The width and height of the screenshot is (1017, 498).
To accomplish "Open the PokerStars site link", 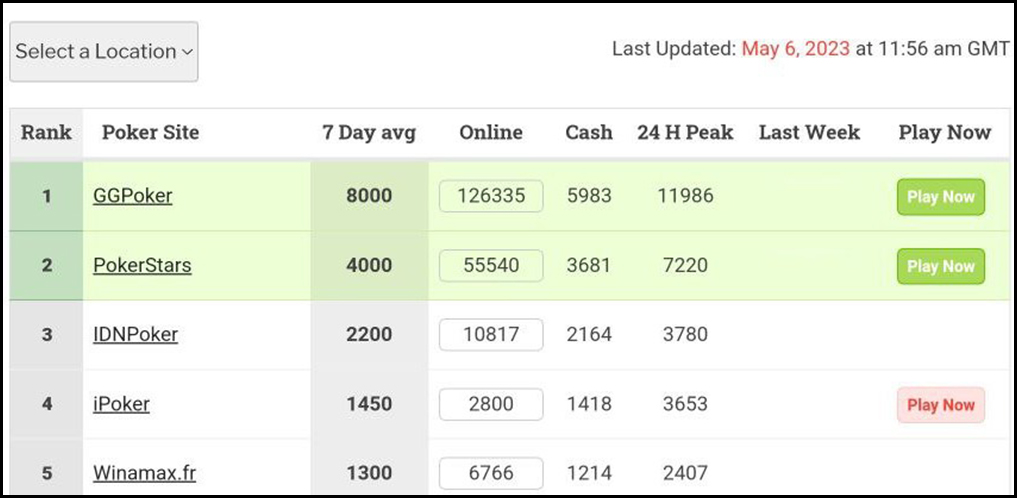I will [142, 266].
